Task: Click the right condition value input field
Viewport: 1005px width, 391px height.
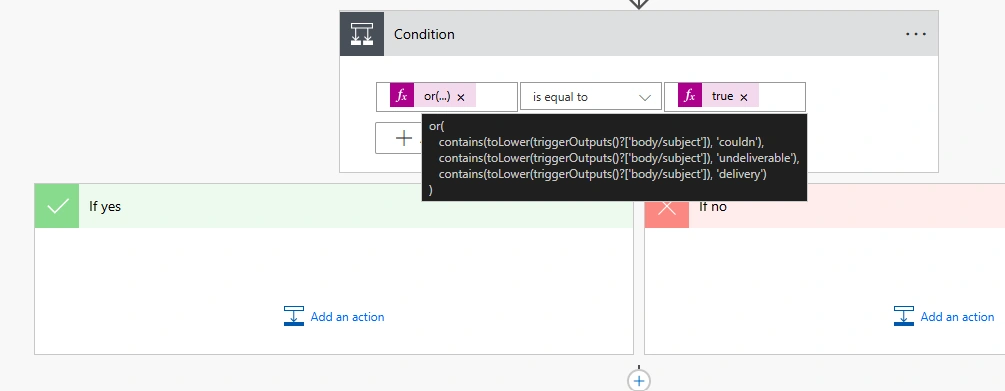Action: click(735, 97)
